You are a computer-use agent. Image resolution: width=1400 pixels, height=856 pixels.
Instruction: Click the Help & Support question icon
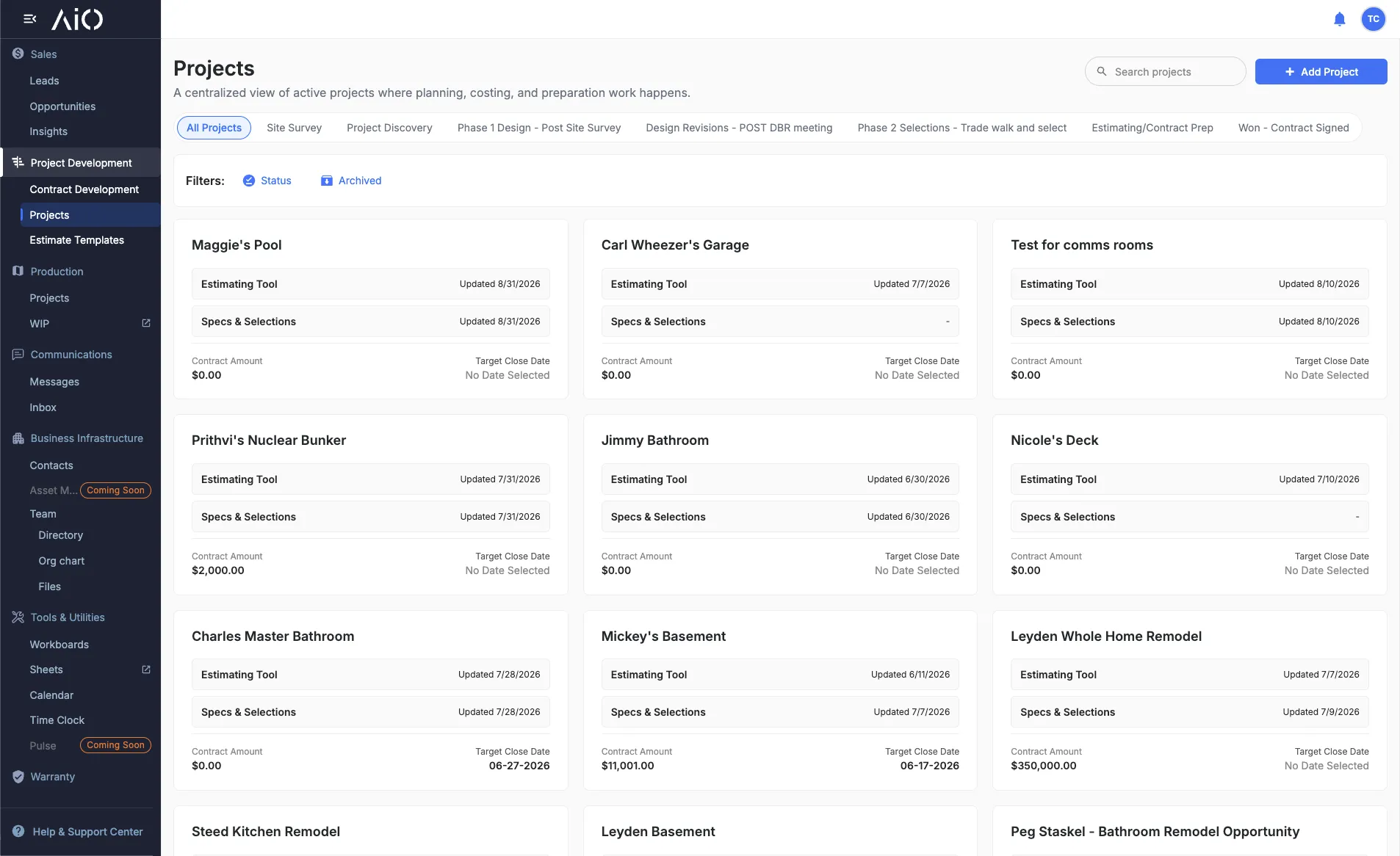[x=18, y=831]
